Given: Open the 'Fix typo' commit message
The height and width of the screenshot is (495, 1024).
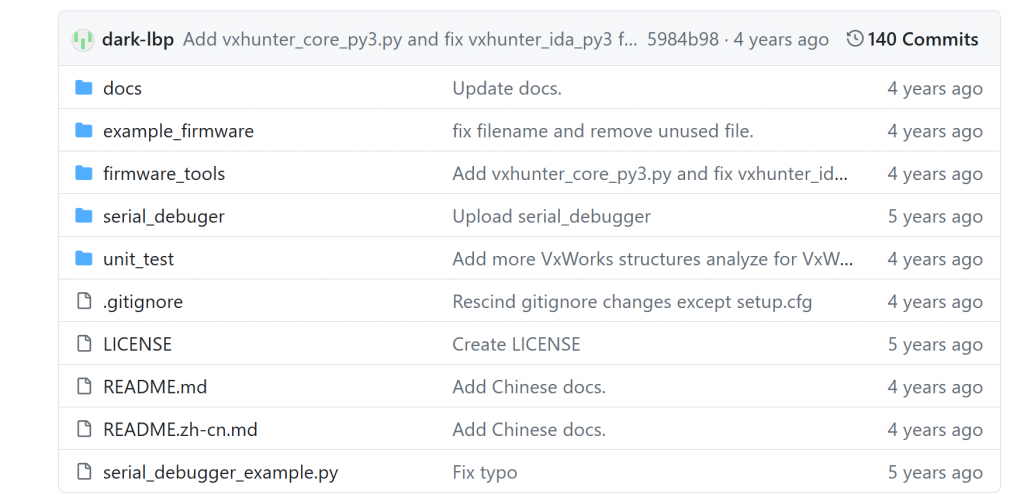Looking at the screenshot, I should 485,472.
